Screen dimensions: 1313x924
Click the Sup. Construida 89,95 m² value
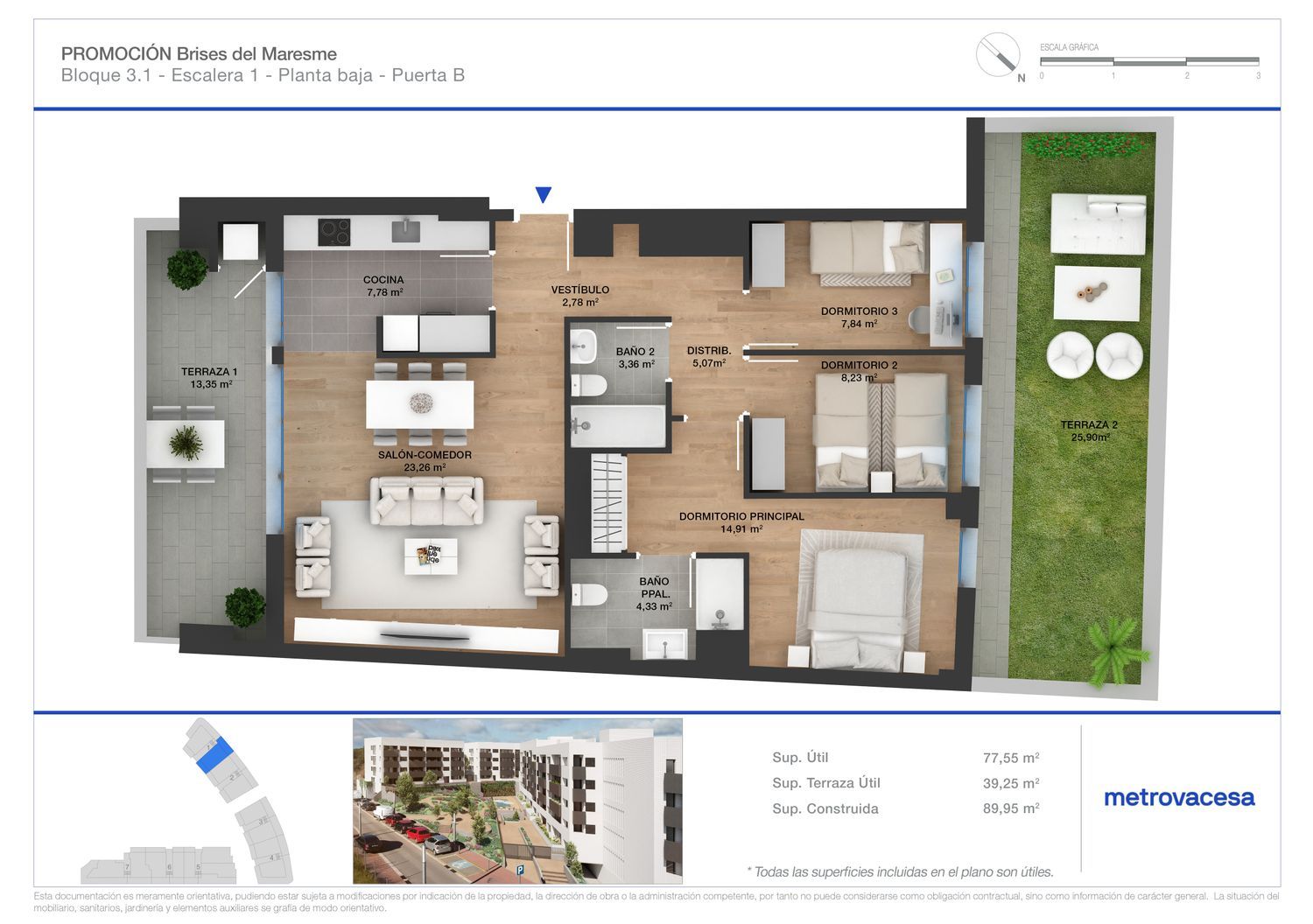point(1010,808)
